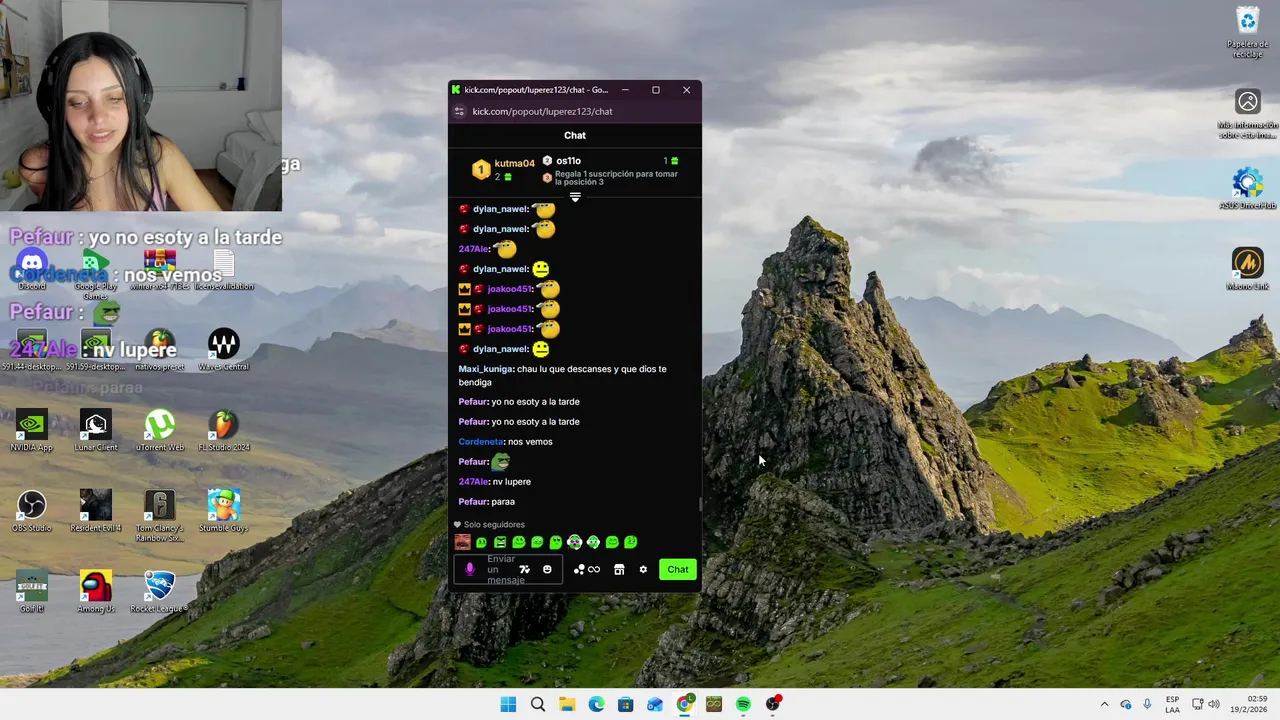Open the licensevalidation text file
1280x720 pixels.
point(224,268)
